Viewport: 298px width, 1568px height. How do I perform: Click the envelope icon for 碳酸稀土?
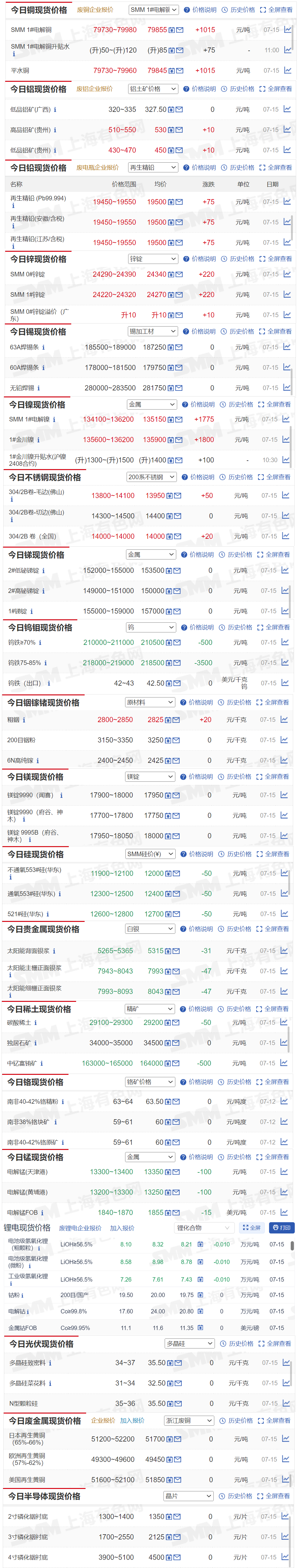(x=176, y=1023)
